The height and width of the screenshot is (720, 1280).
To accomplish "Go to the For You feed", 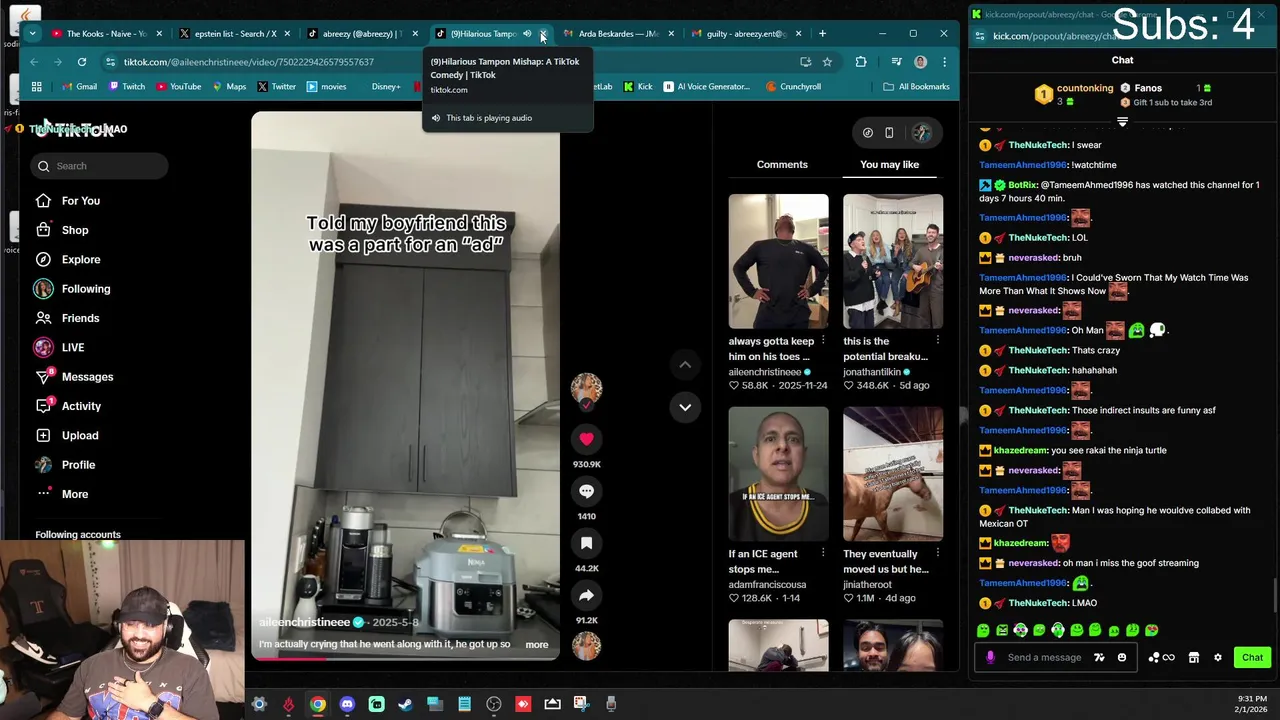I will coord(68,201).
